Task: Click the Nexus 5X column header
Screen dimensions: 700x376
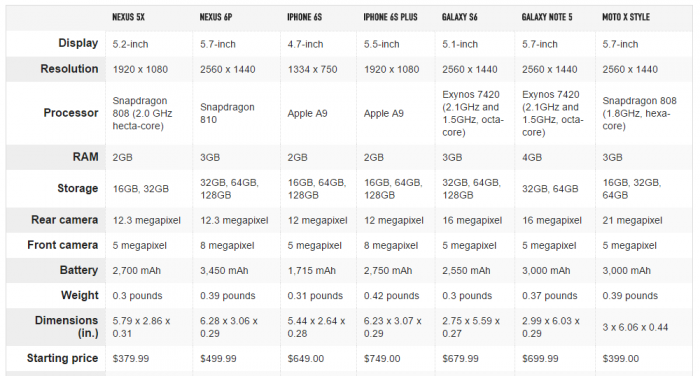Action: 129,17
